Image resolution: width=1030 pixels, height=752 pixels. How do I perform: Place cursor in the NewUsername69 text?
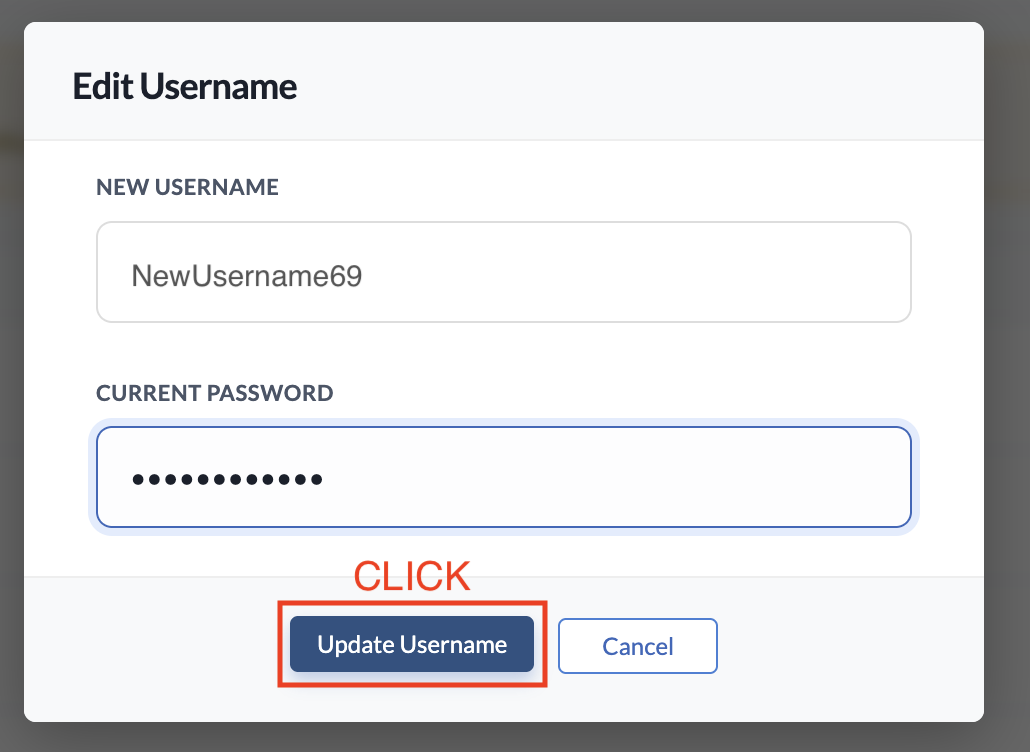coord(247,276)
